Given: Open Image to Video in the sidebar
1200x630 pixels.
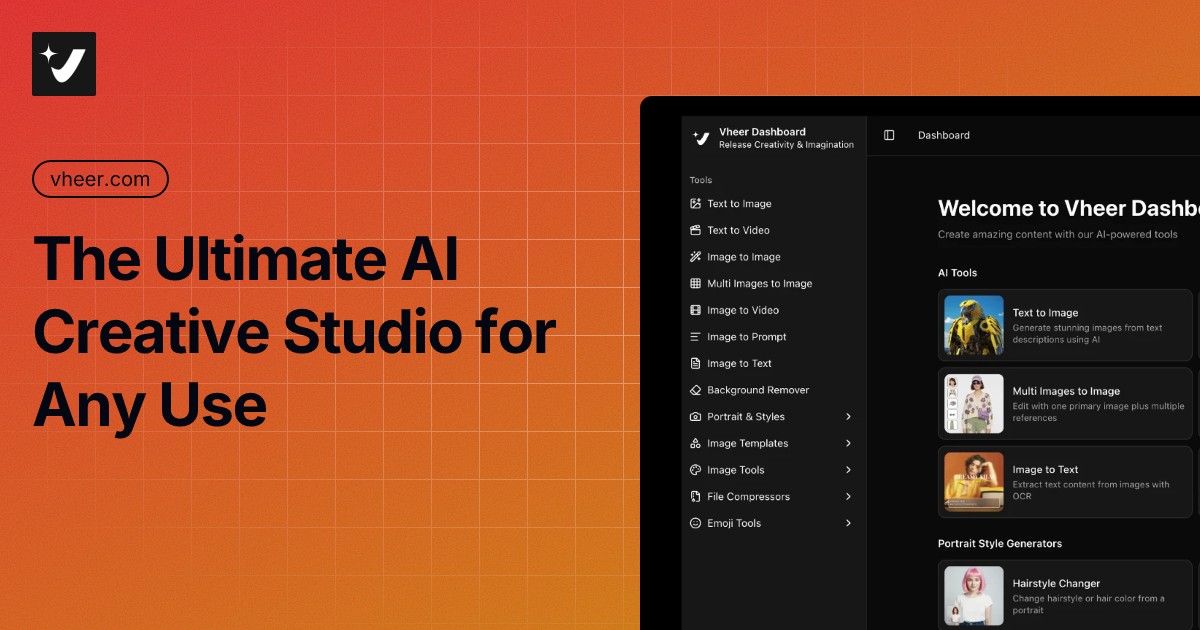Looking at the screenshot, I should pyautogui.click(x=743, y=310).
